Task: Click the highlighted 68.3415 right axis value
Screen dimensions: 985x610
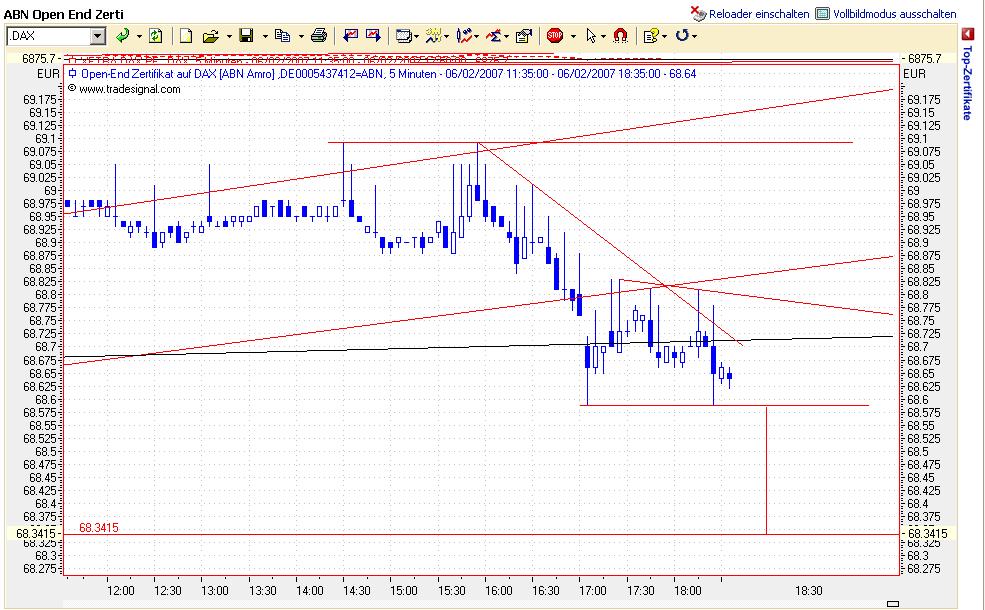Action: 927,533
